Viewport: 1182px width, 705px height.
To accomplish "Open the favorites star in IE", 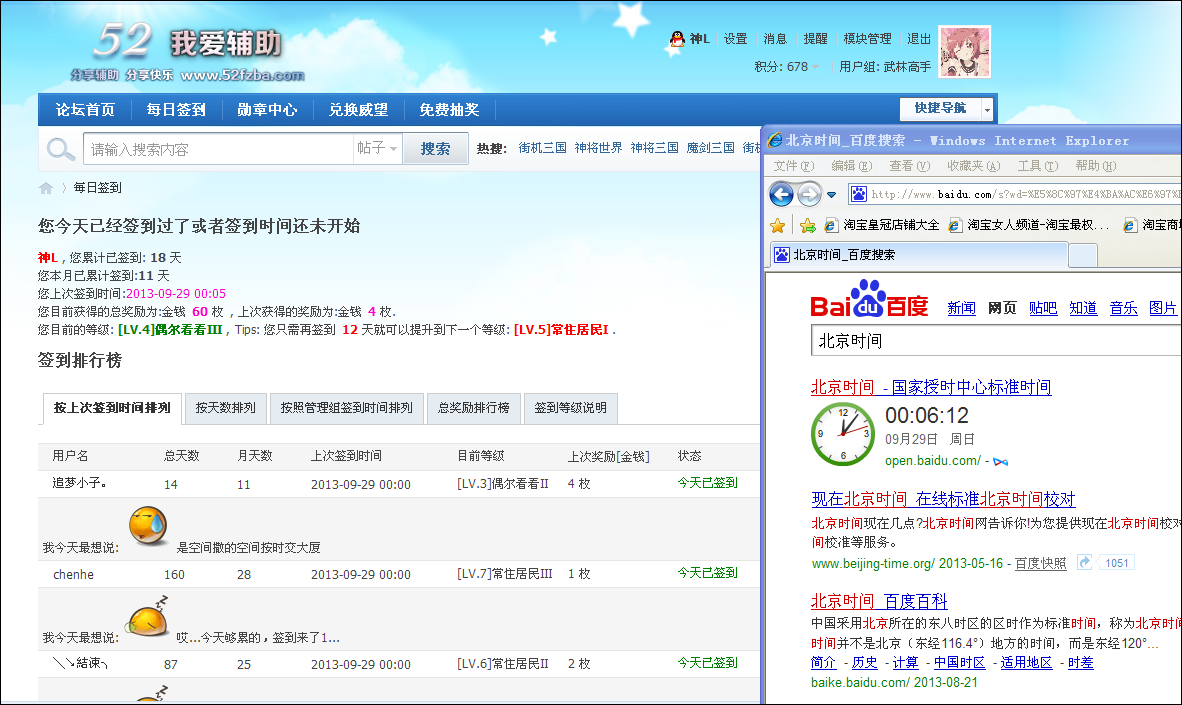I will (x=777, y=225).
